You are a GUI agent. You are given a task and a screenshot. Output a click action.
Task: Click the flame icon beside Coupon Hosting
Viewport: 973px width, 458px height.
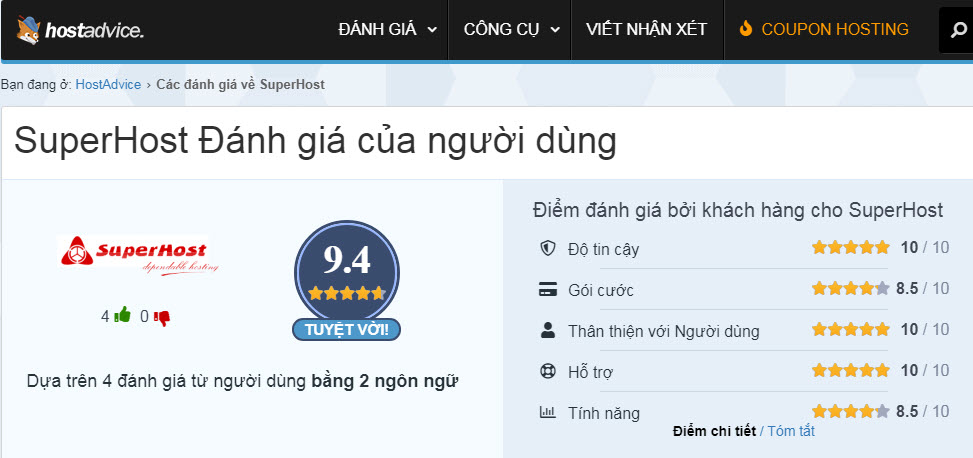(x=745, y=29)
